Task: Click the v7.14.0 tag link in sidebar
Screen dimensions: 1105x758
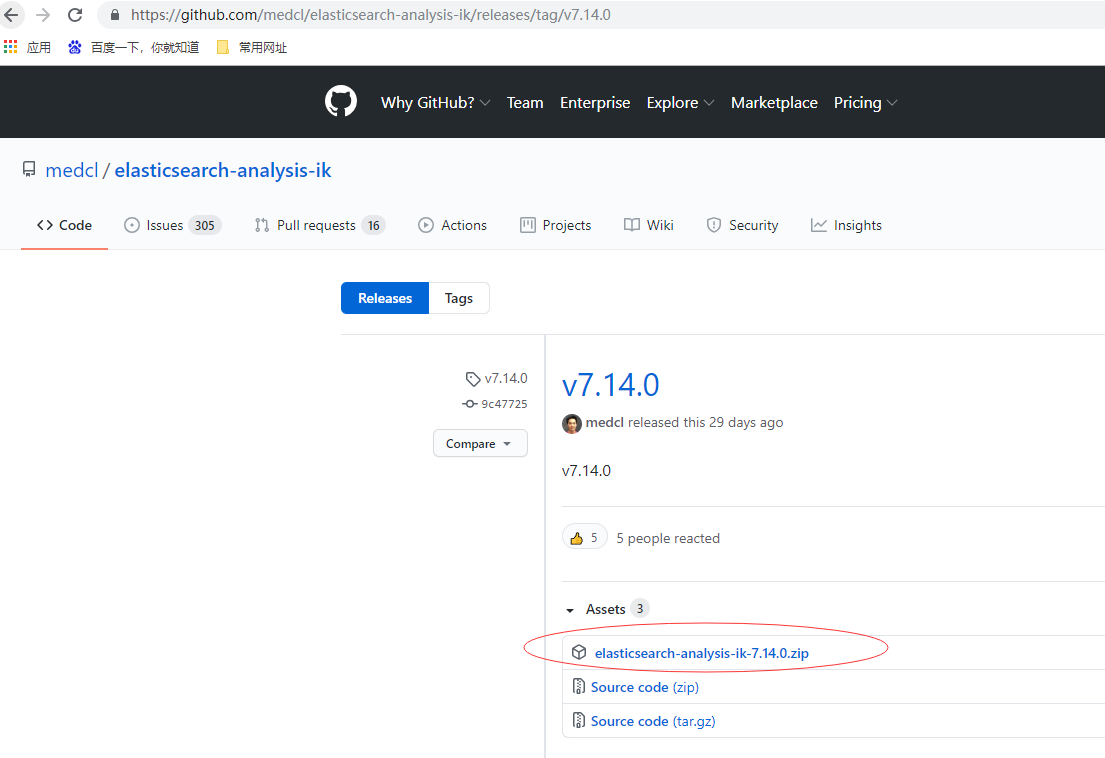Action: 497,379
